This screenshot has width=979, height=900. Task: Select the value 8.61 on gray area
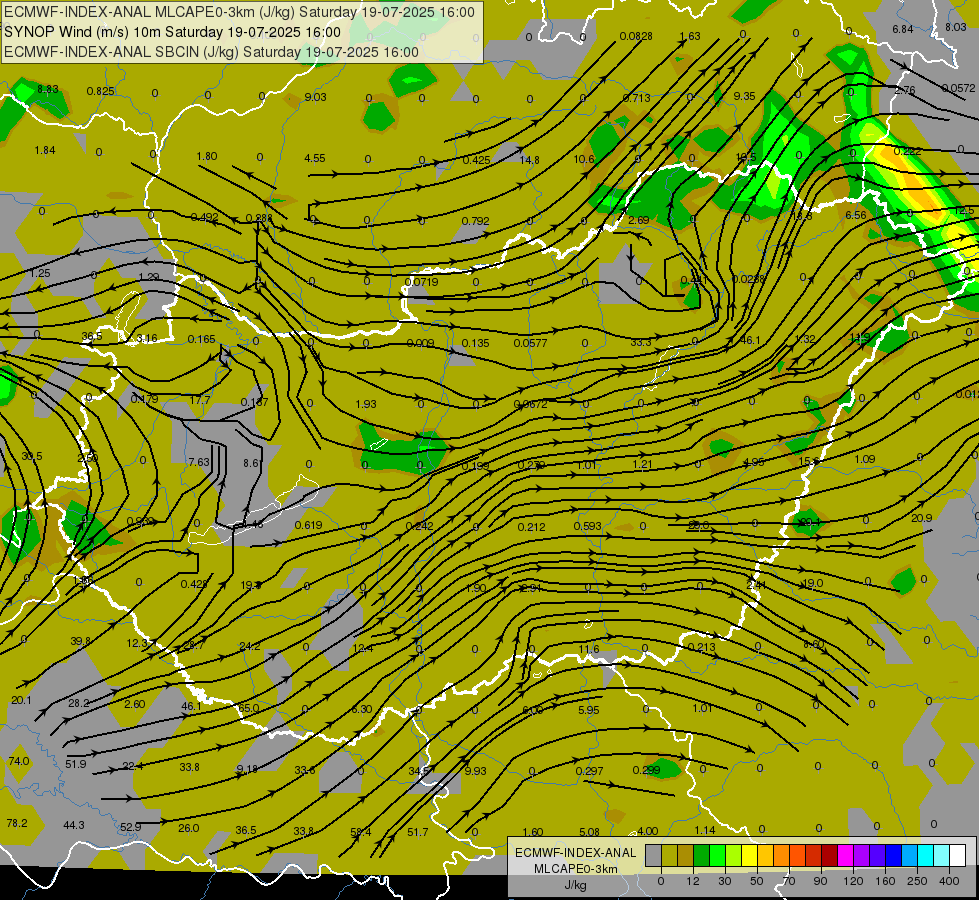point(253,463)
